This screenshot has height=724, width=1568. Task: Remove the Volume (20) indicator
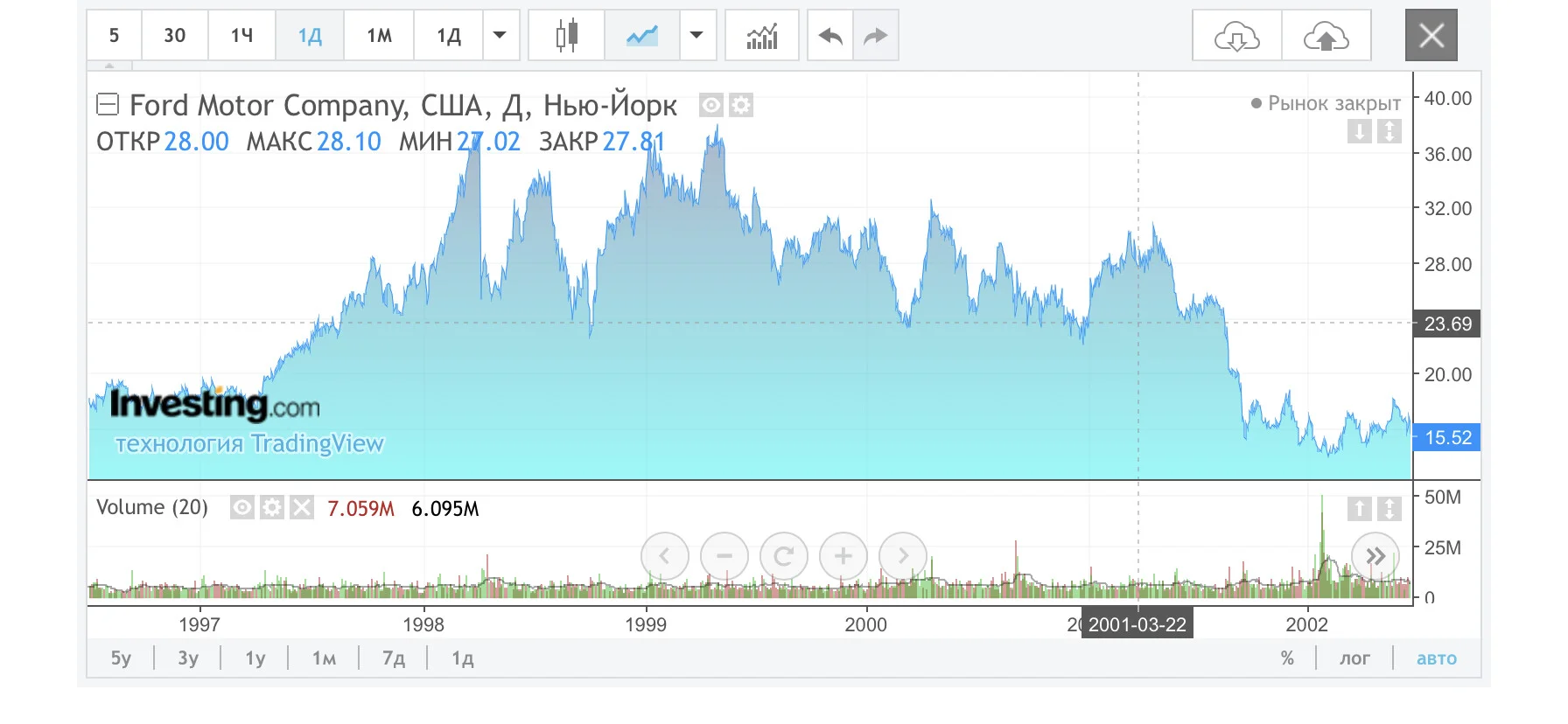point(302,507)
